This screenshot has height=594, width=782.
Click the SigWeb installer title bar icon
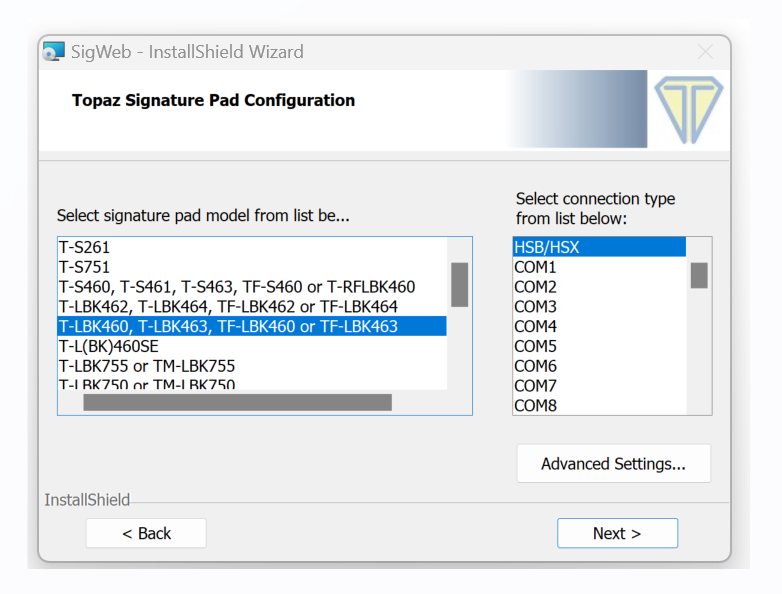[x=54, y=52]
